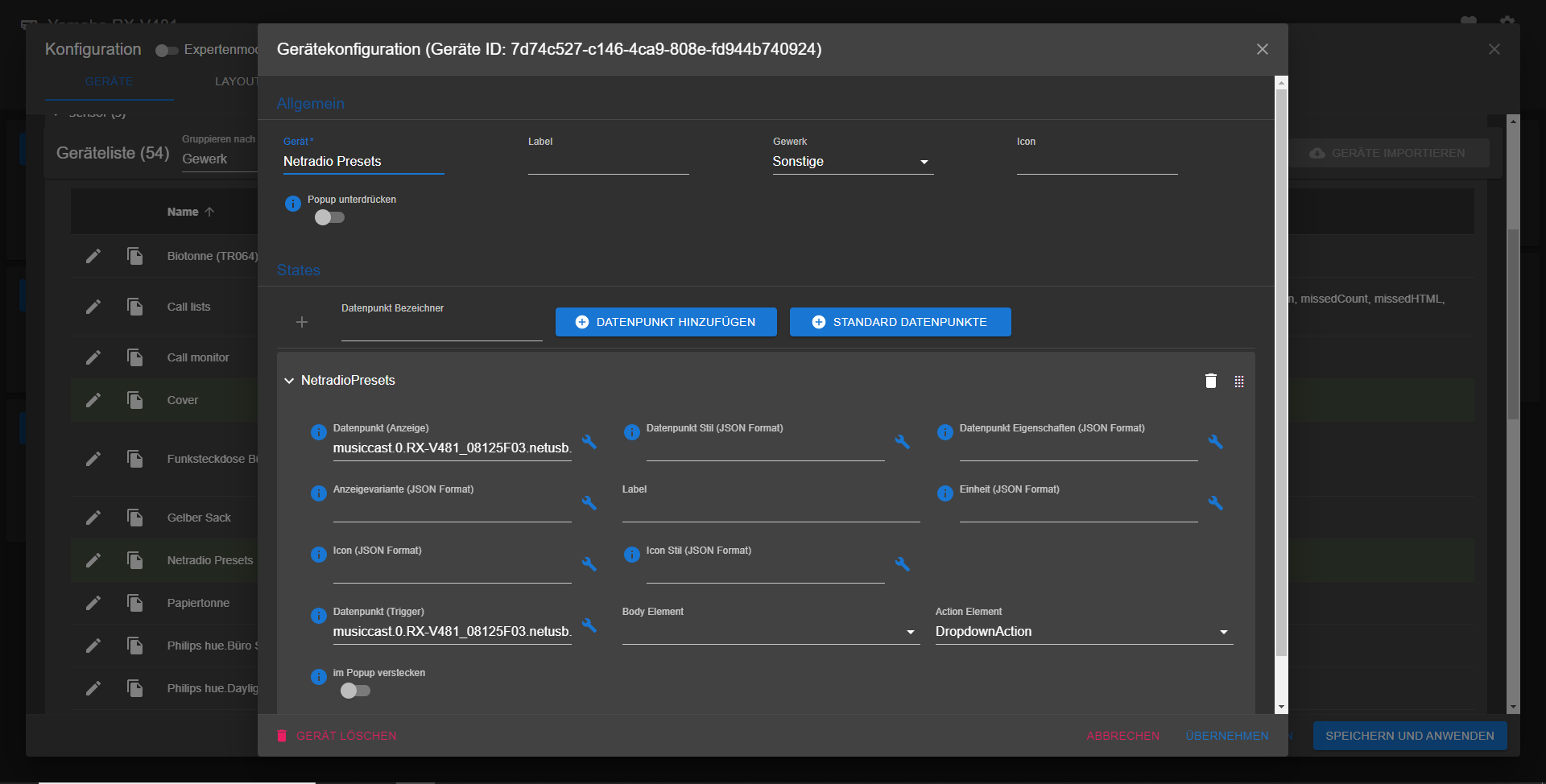This screenshot has height=784, width=1546.
Task: Switch to the GERÄTE tab
Action: (x=109, y=81)
